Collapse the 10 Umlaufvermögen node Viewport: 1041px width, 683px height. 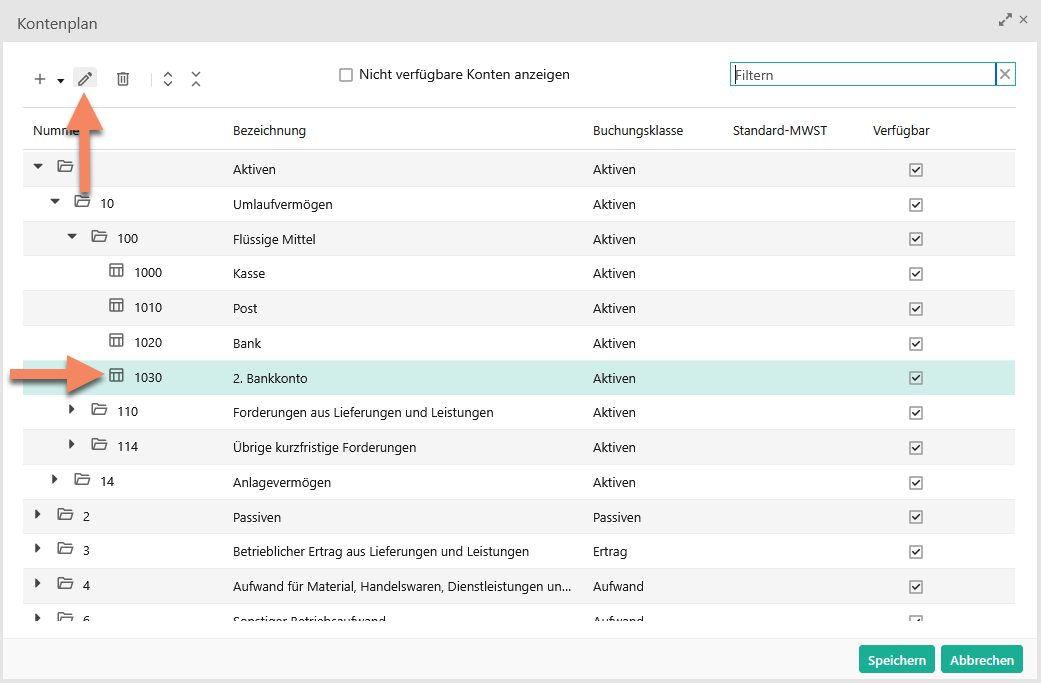(55, 201)
